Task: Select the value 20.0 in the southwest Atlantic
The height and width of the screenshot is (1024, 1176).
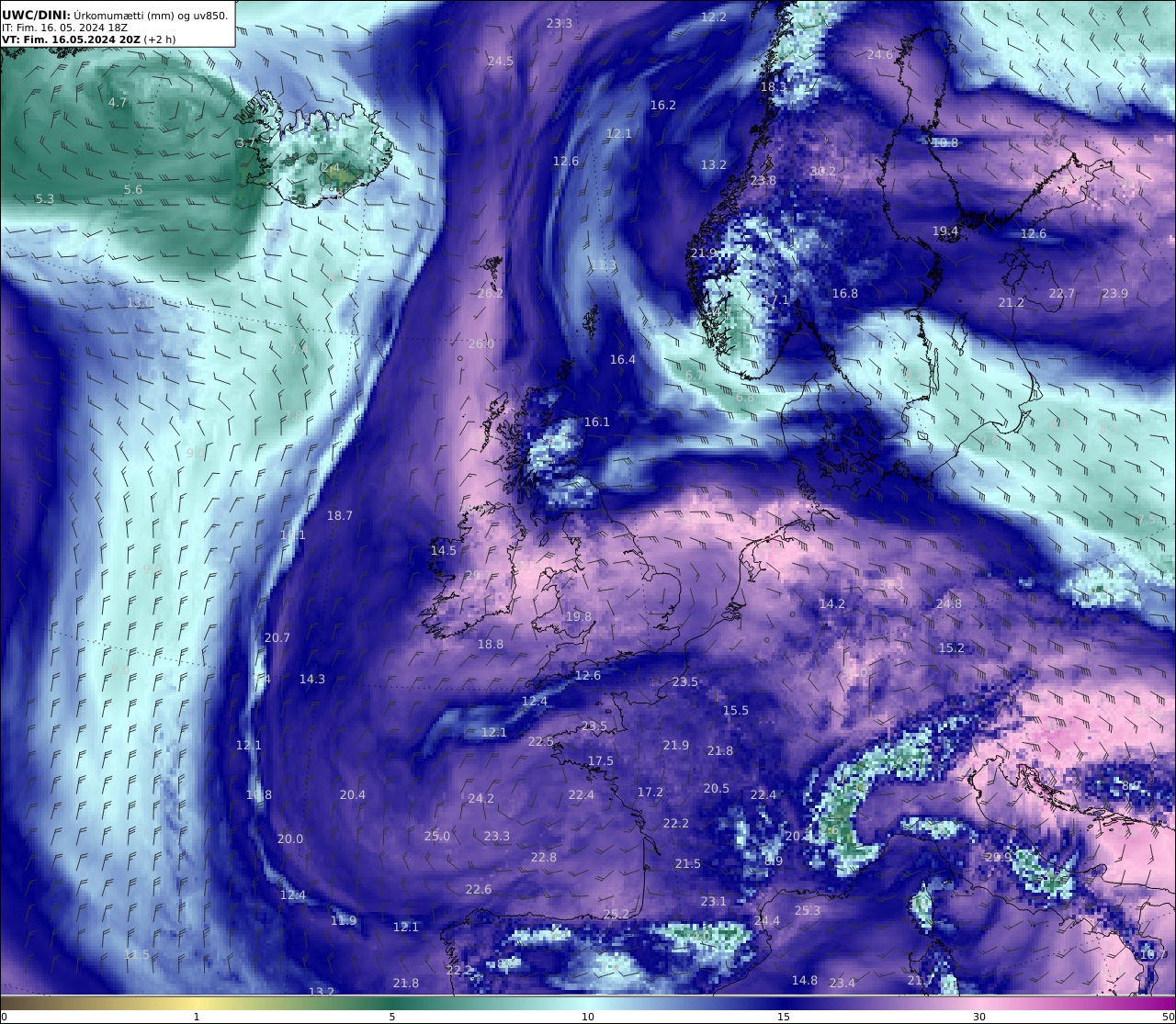Action: pos(290,838)
